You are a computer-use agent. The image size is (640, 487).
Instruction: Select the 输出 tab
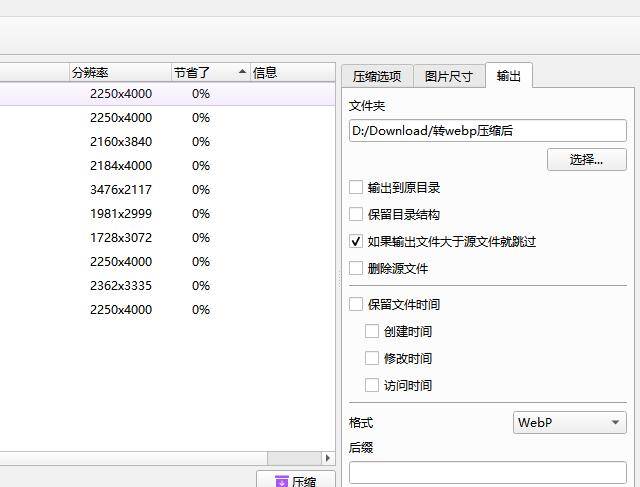[509, 76]
